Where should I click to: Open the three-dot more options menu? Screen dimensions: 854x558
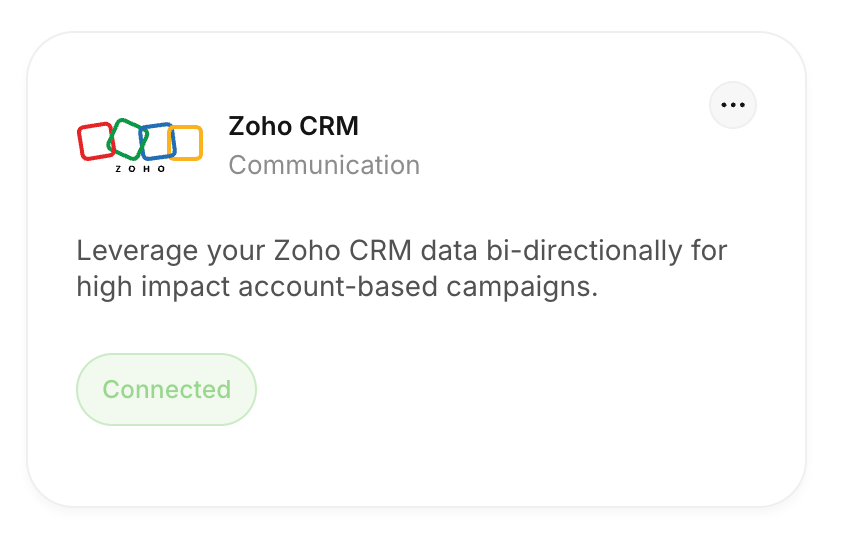click(x=733, y=105)
